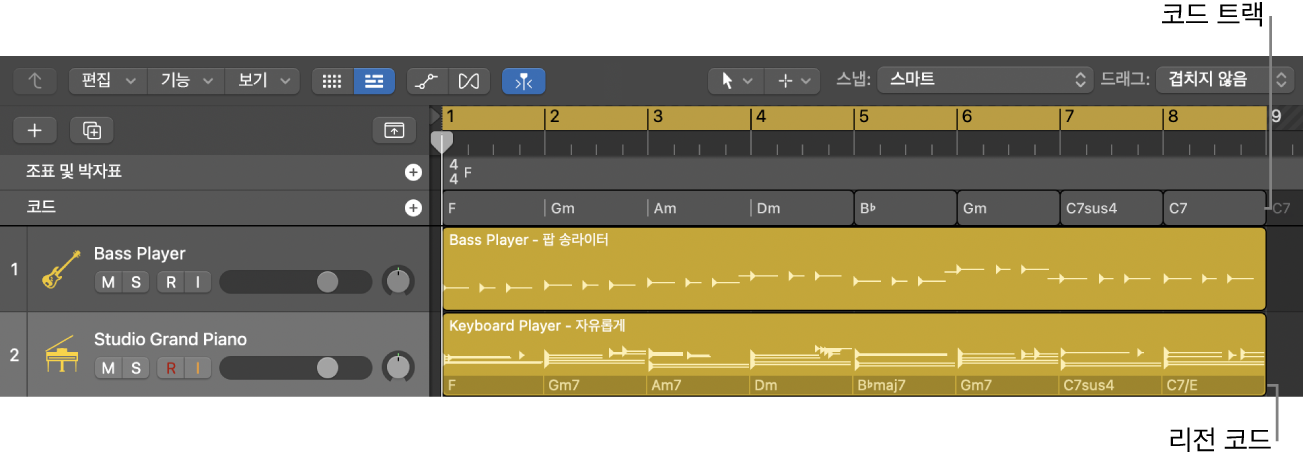This screenshot has width=1303, height=463.
Task: Switch to grid view button
Action: (333, 81)
